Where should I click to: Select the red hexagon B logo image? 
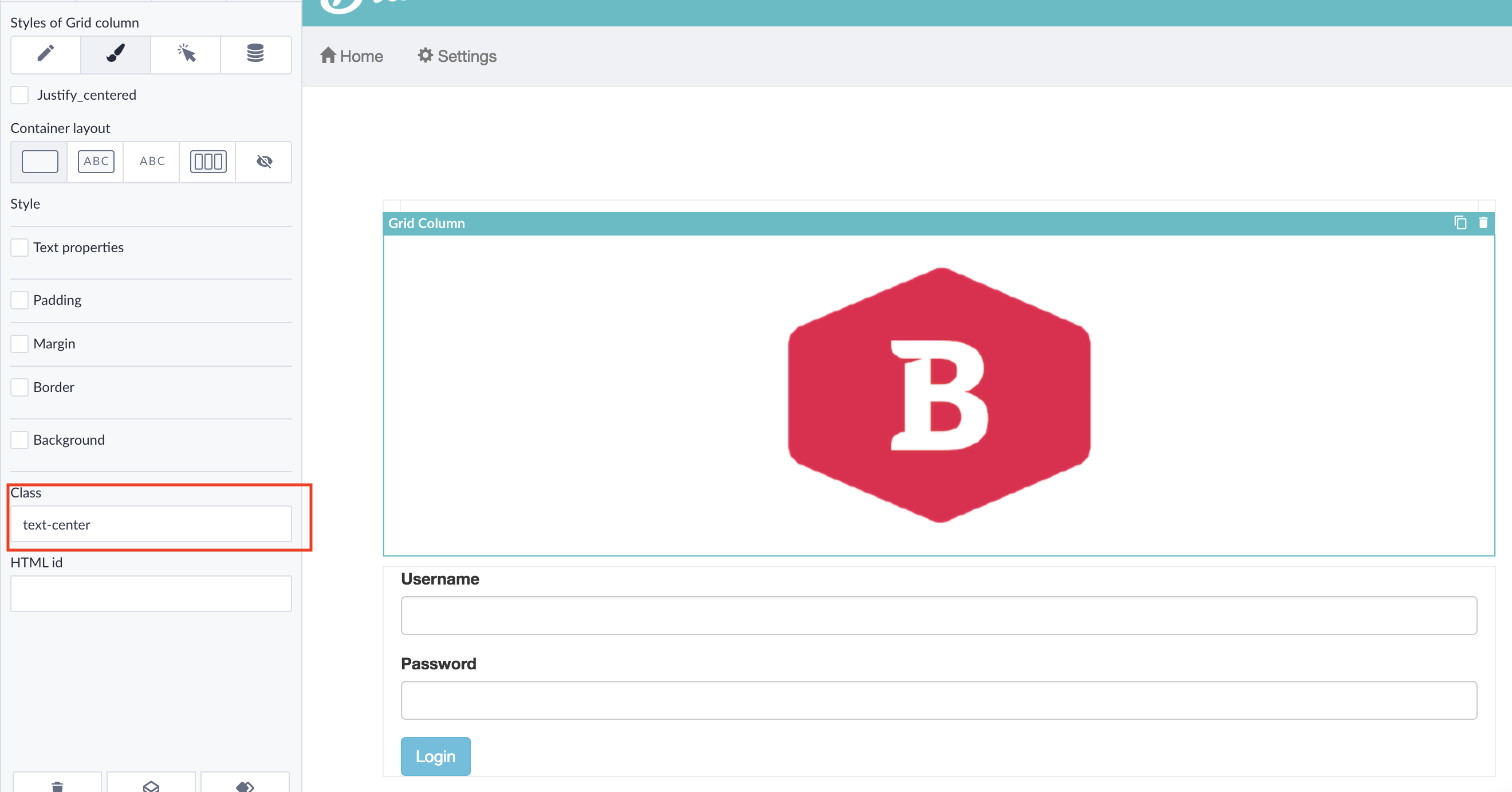pos(939,395)
